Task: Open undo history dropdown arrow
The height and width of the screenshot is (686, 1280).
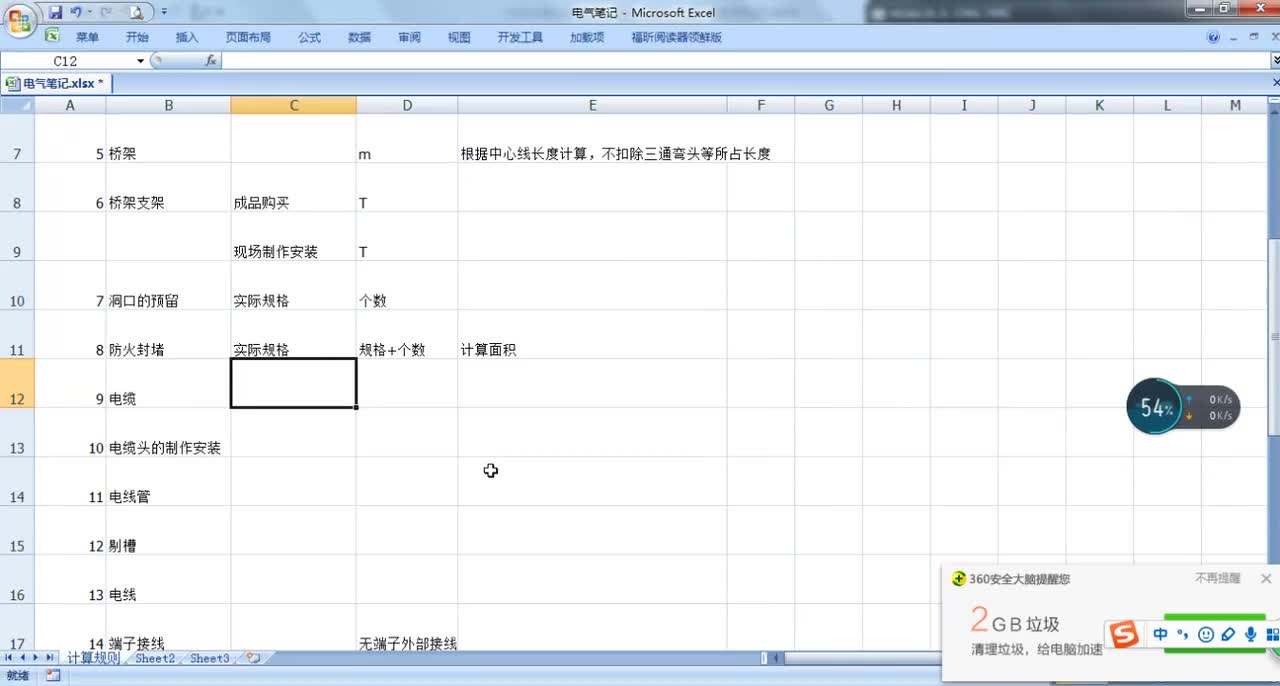Action: (90, 13)
